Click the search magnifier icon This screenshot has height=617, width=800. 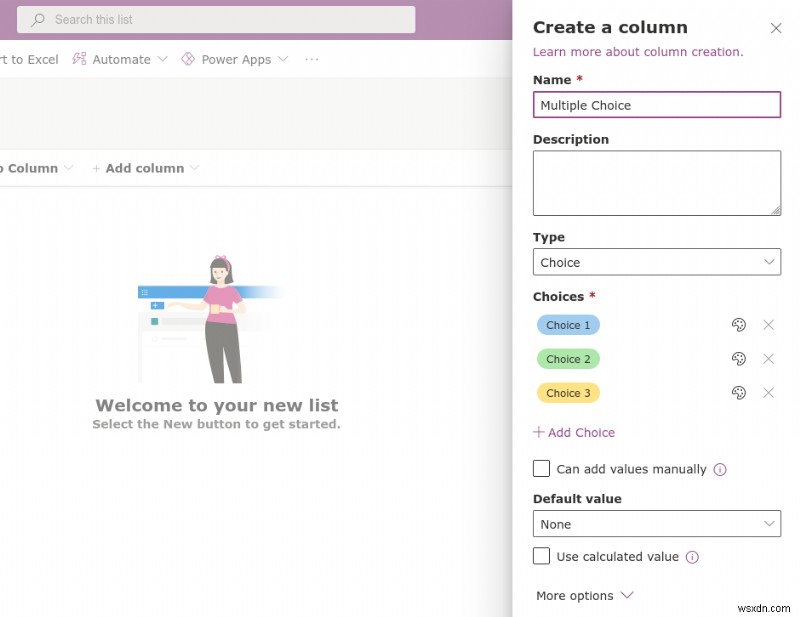coord(37,19)
